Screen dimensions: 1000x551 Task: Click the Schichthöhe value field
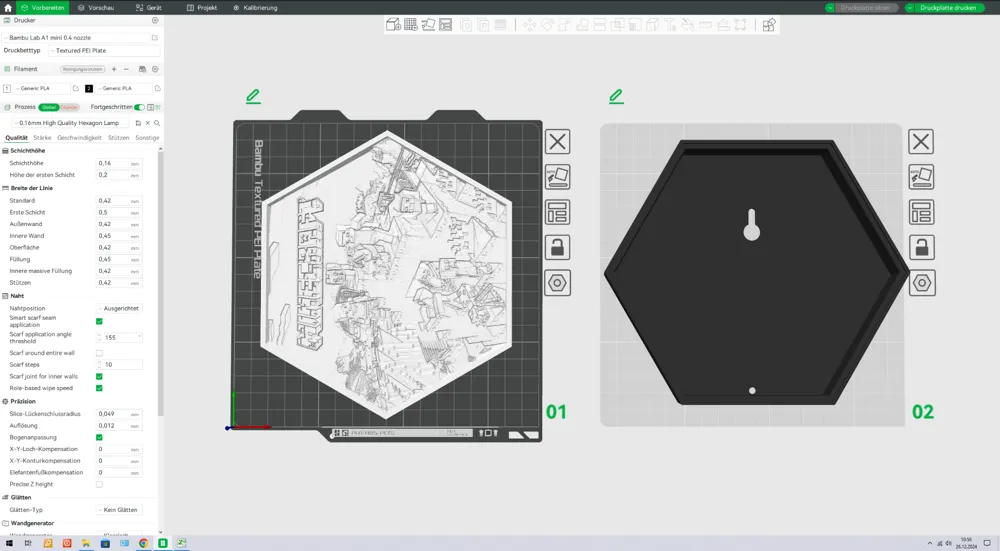click(112, 163)
